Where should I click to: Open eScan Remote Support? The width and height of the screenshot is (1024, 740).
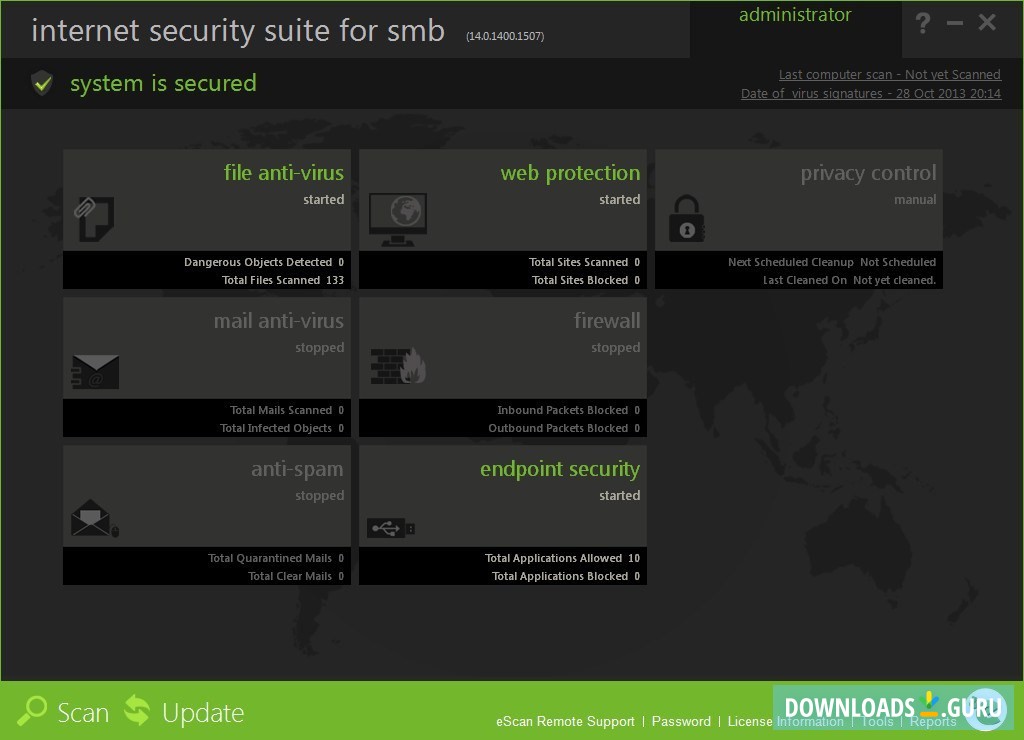(564, 721)
